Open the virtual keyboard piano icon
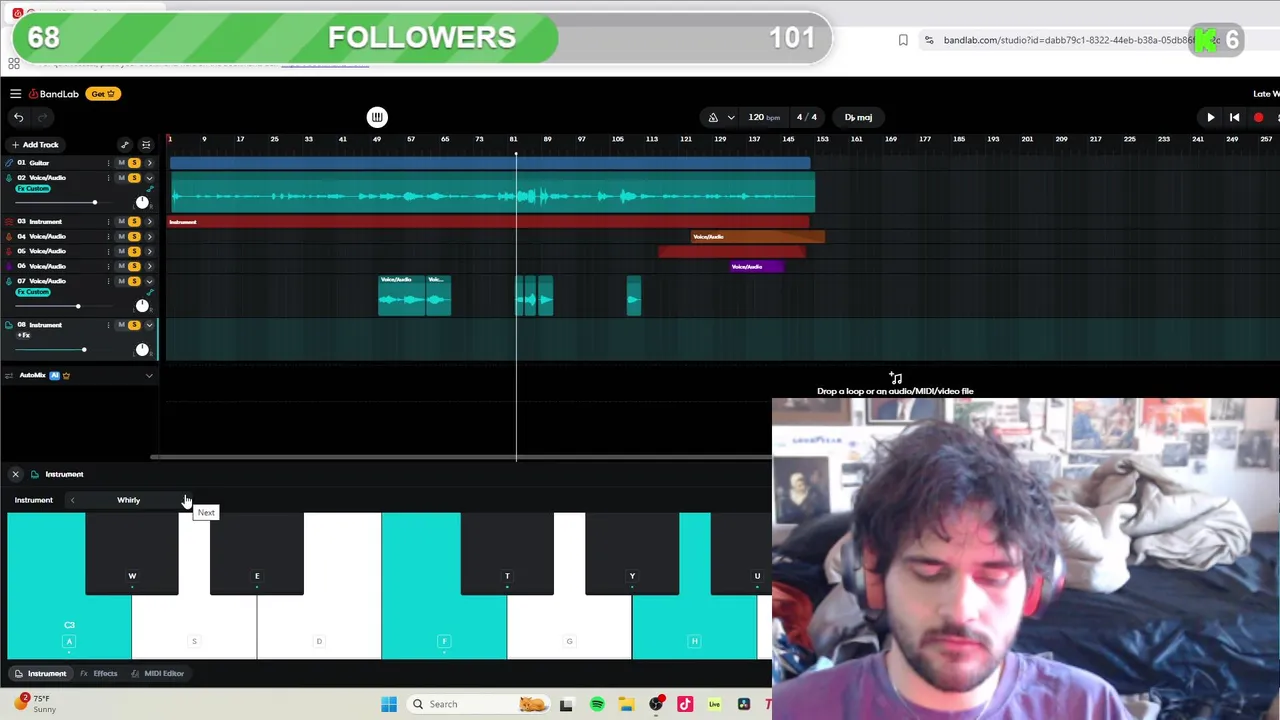1280x720 pixels. point(377,117)
